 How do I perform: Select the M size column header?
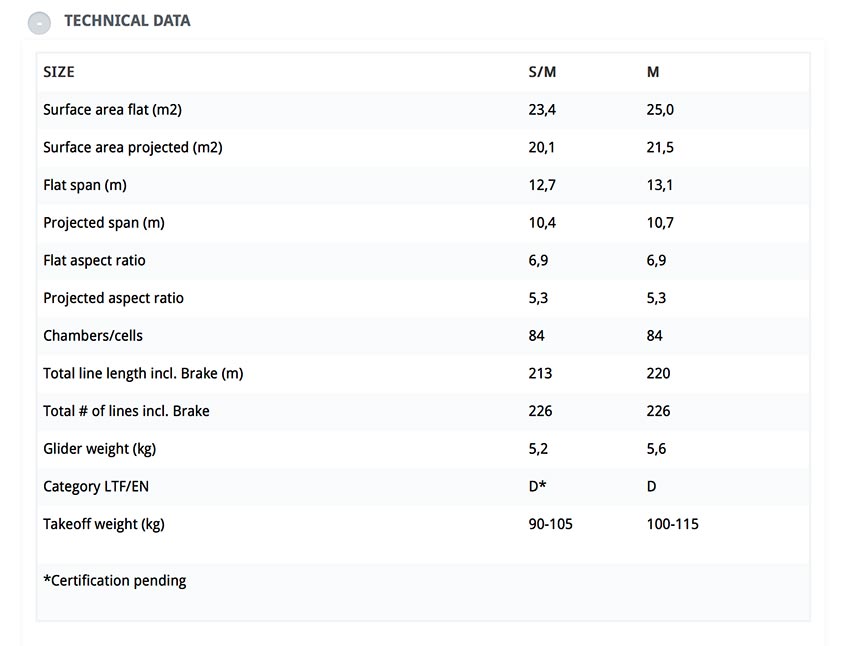click(653, 72)
